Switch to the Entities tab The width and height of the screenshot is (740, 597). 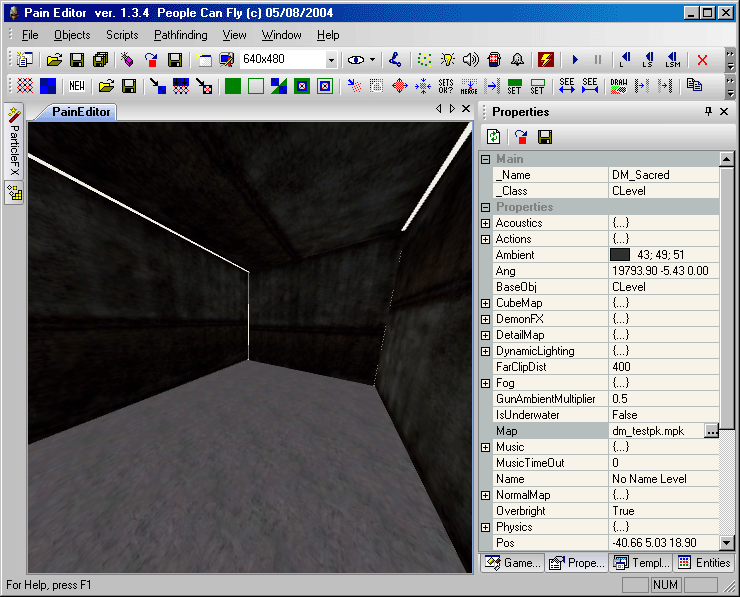point(704,563)
